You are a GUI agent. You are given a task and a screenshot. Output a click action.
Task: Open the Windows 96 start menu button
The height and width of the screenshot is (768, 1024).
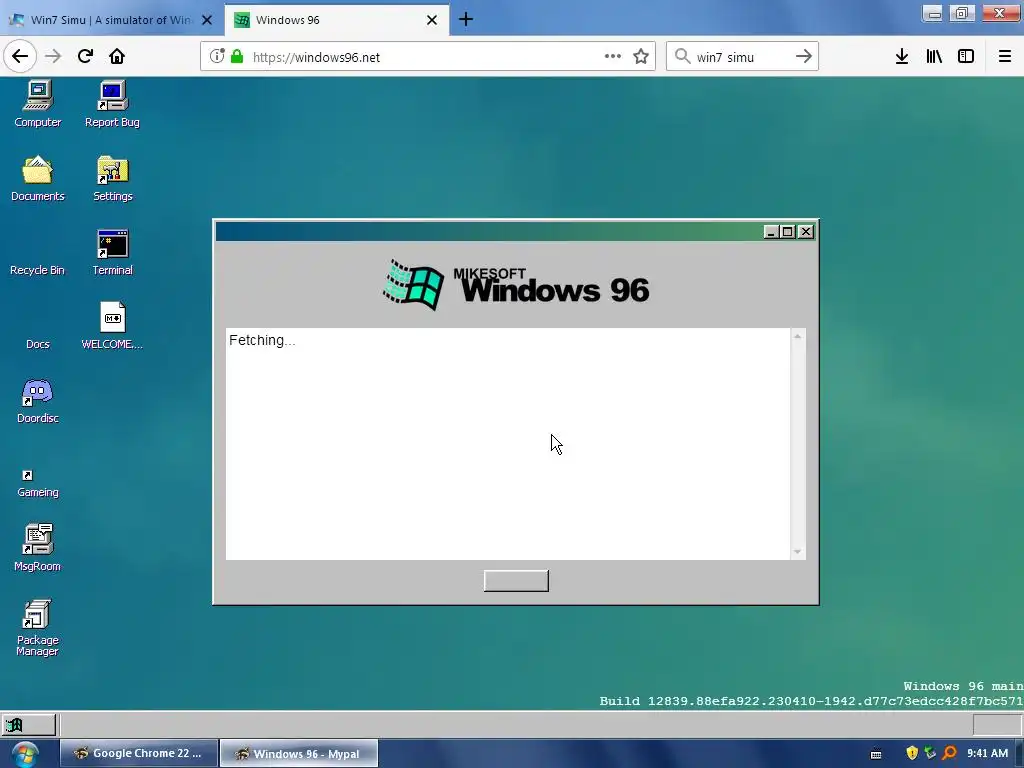29,725
